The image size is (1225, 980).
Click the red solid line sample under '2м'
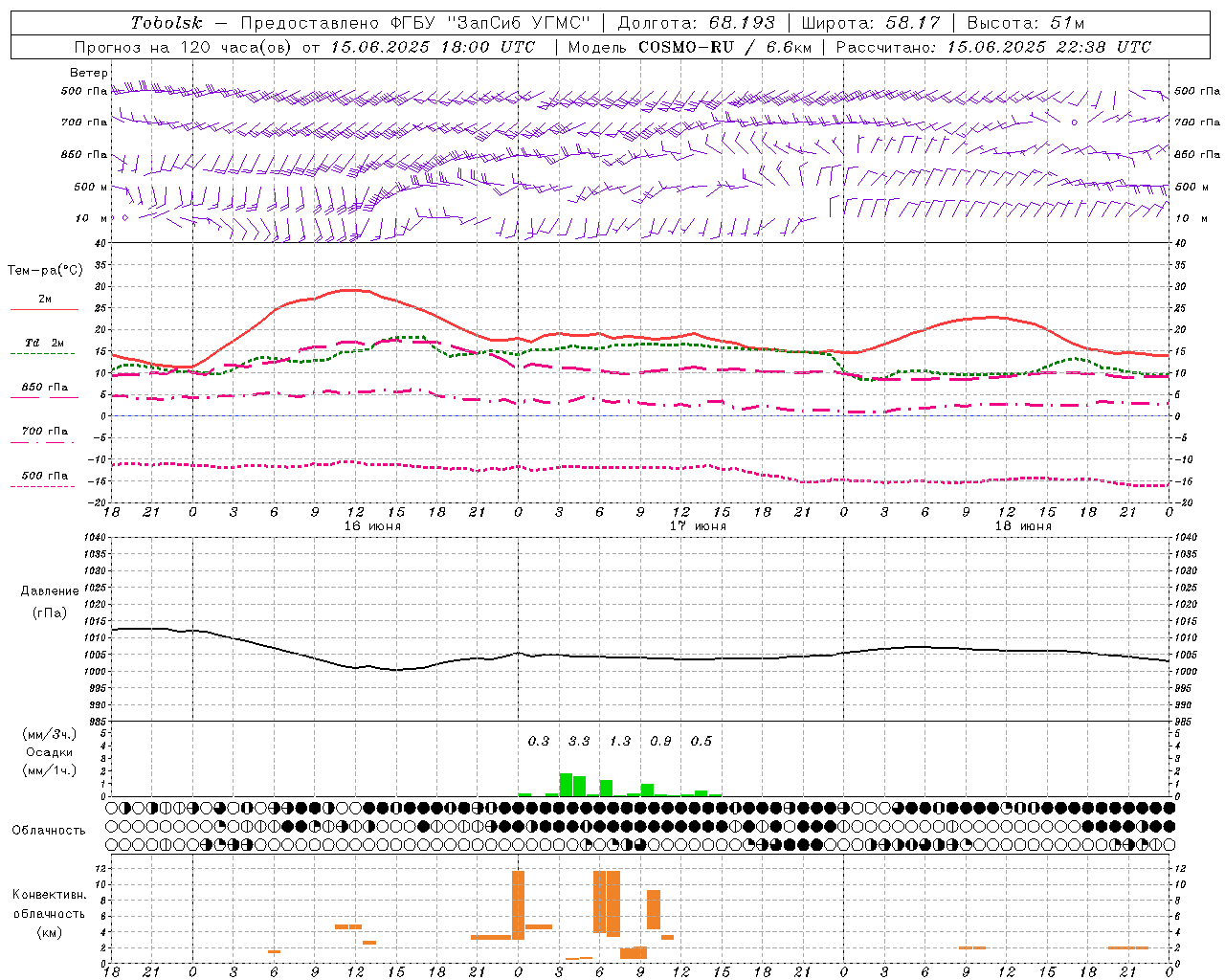pos(44,309)
